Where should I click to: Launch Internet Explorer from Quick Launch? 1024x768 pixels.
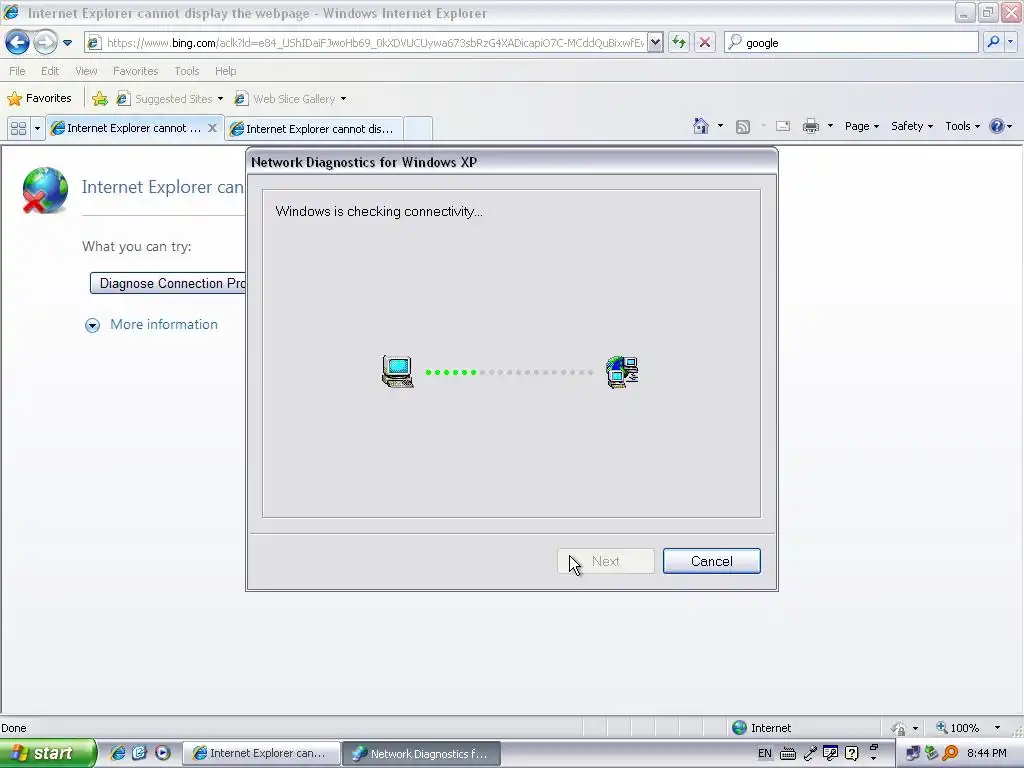point(118,753)
